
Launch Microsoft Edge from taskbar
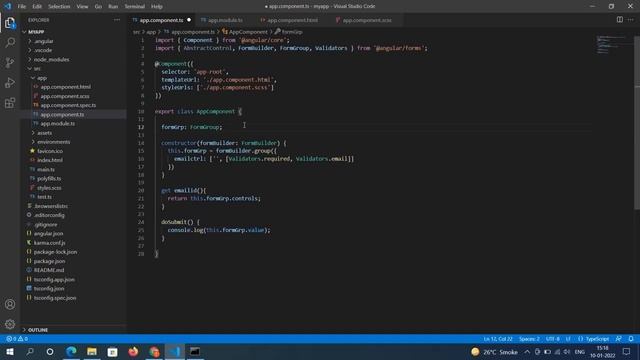[71, 351]
